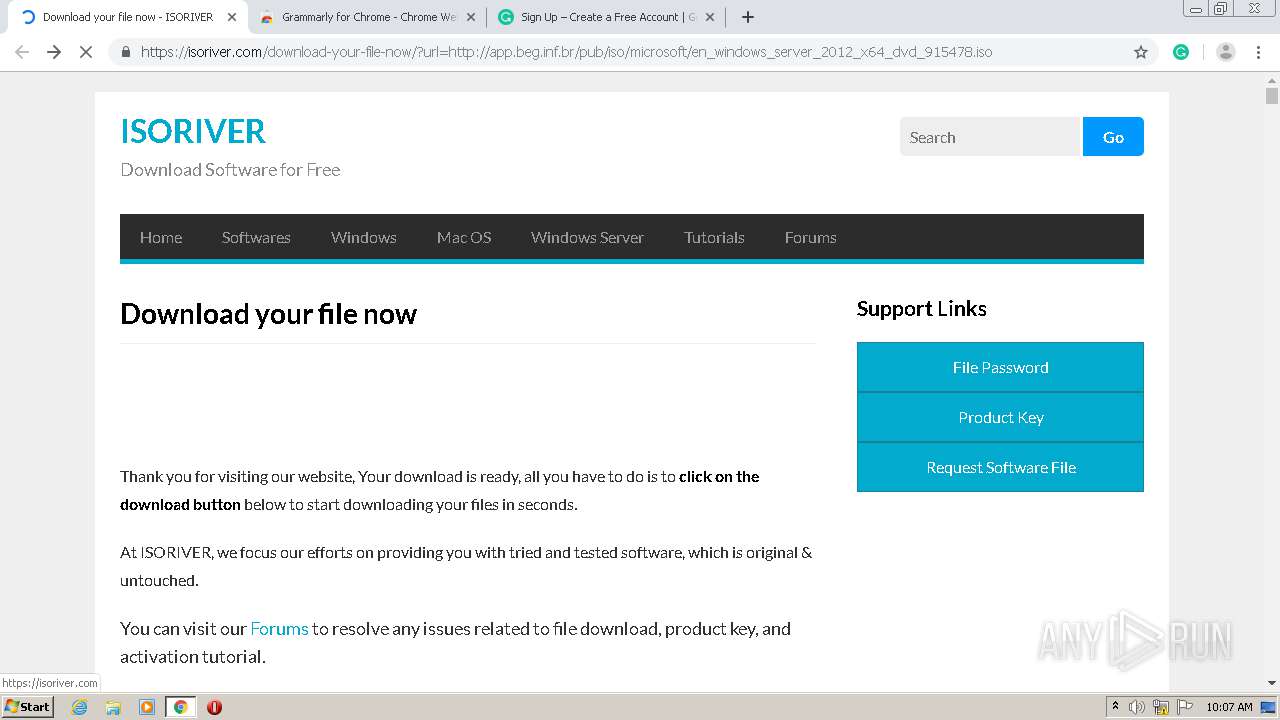This screenshot has width=1280, height=720.
Task: Open the Mac OS menu item
Action: [464, 237]
